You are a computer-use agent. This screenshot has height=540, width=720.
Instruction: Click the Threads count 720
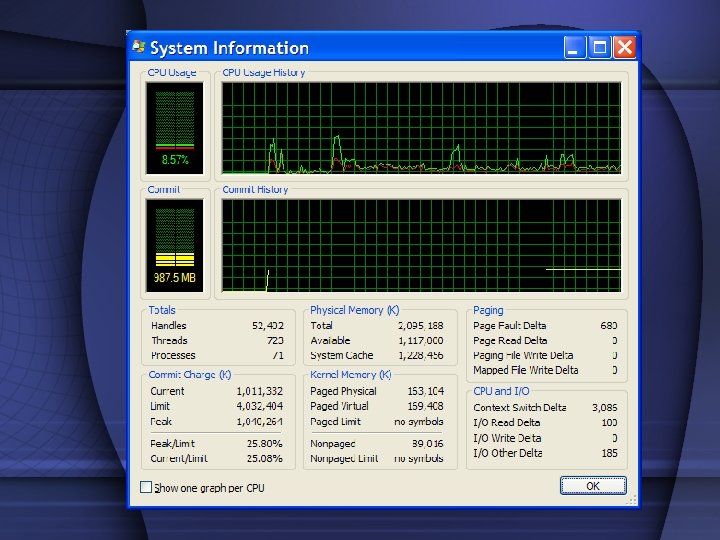[275, 340]
